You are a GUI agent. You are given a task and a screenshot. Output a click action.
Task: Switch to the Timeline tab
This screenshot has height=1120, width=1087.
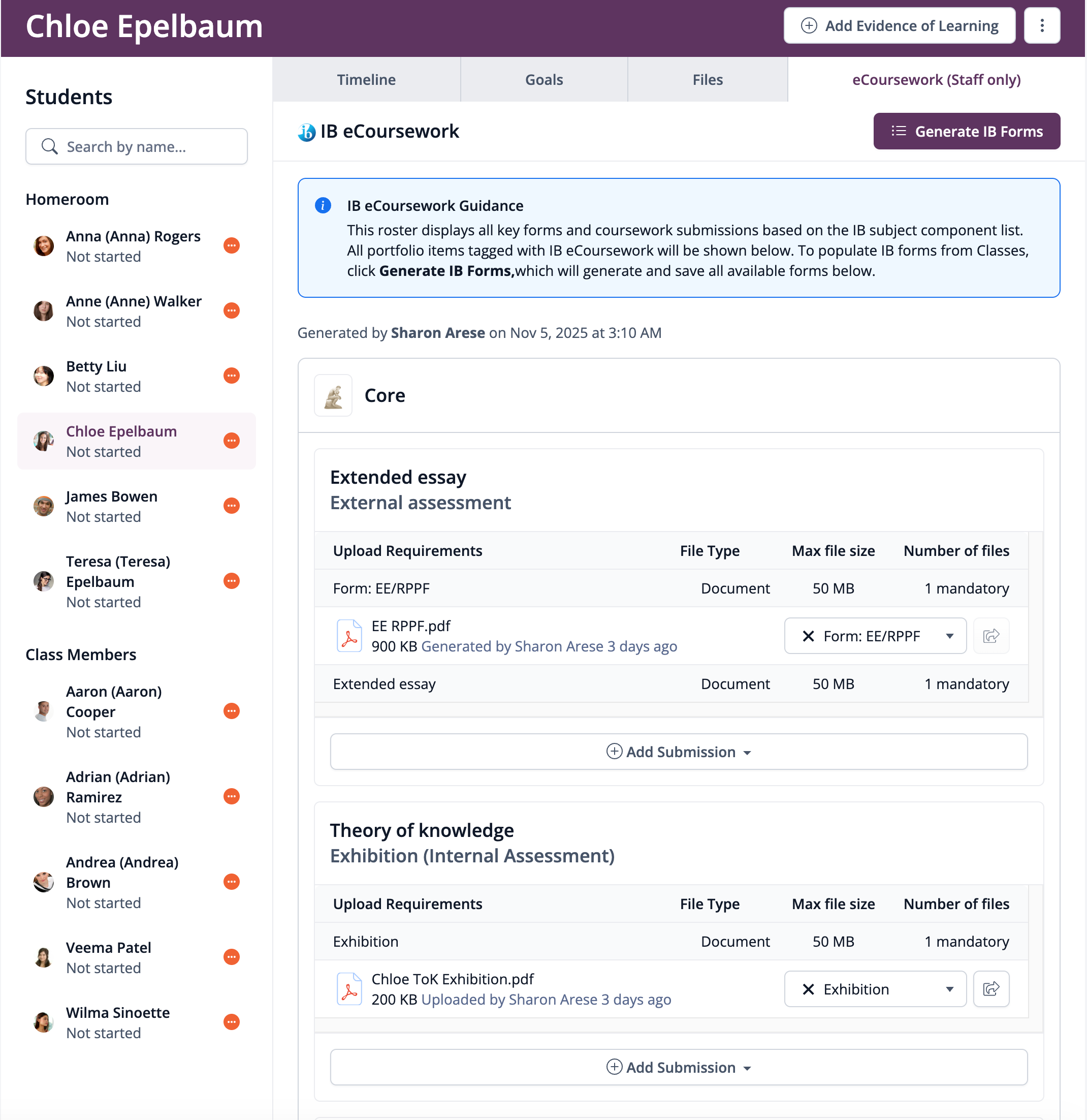pyautogui.click(x=366, y=79)
